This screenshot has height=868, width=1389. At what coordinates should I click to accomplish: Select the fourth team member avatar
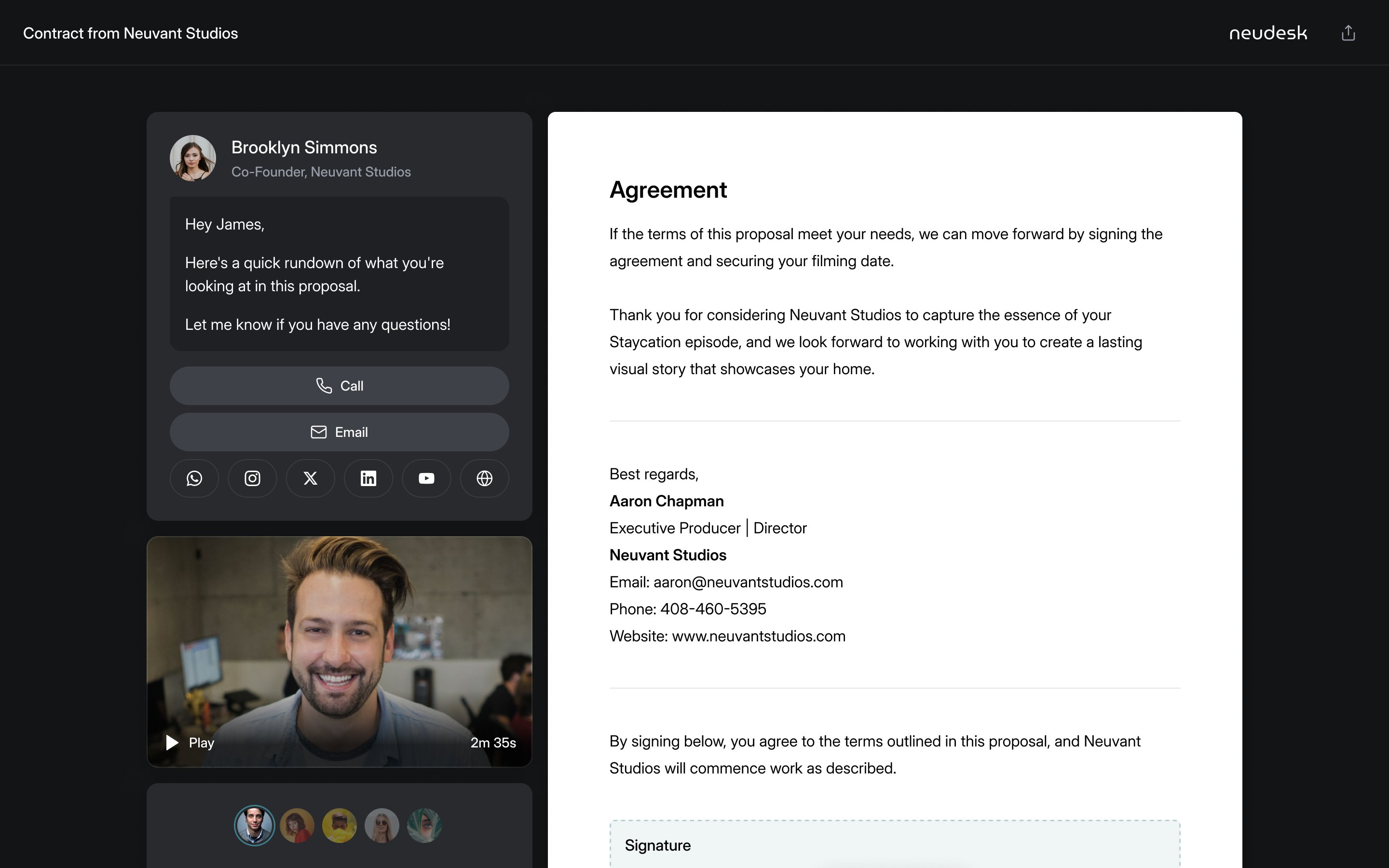pyautogui.click(x=381, y=826)
